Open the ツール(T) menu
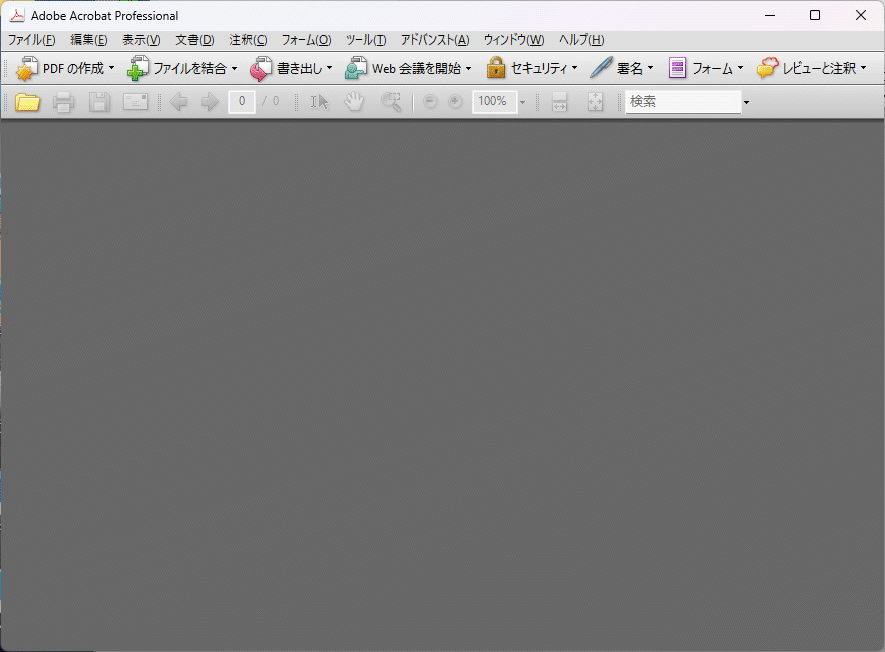This screenshot has width=885, height=652. tap(366, 40)
